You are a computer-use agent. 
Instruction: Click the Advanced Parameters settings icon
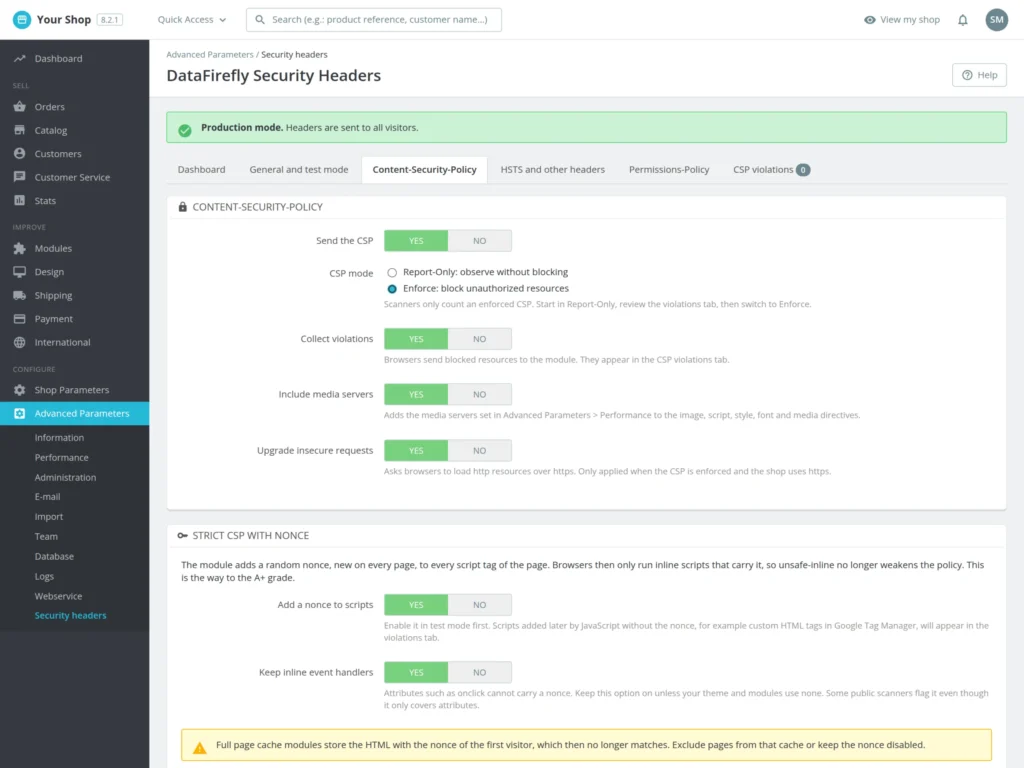[20, 413]
